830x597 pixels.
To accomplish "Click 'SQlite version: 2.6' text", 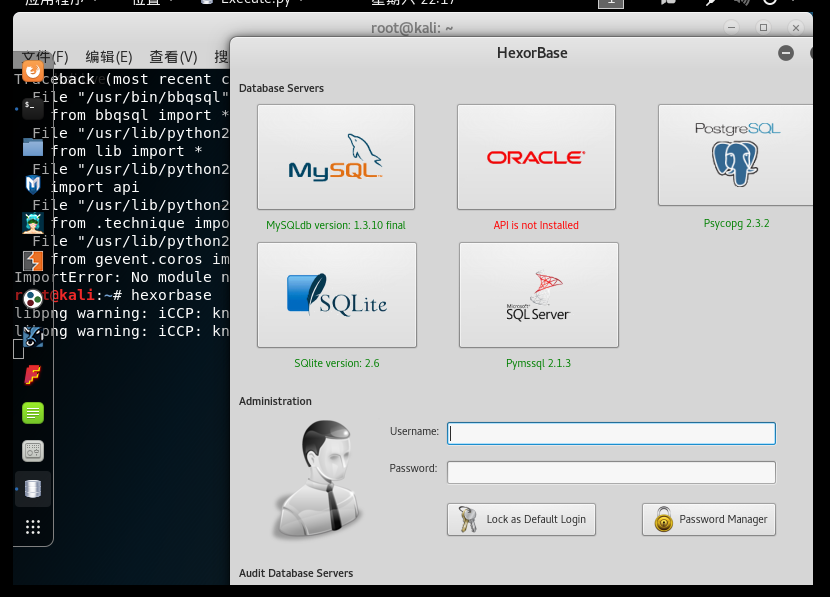I will point(337,363).
